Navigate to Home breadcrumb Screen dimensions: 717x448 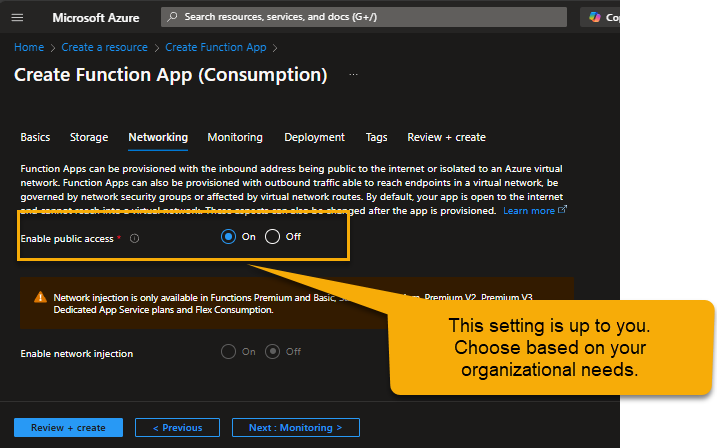29,47
